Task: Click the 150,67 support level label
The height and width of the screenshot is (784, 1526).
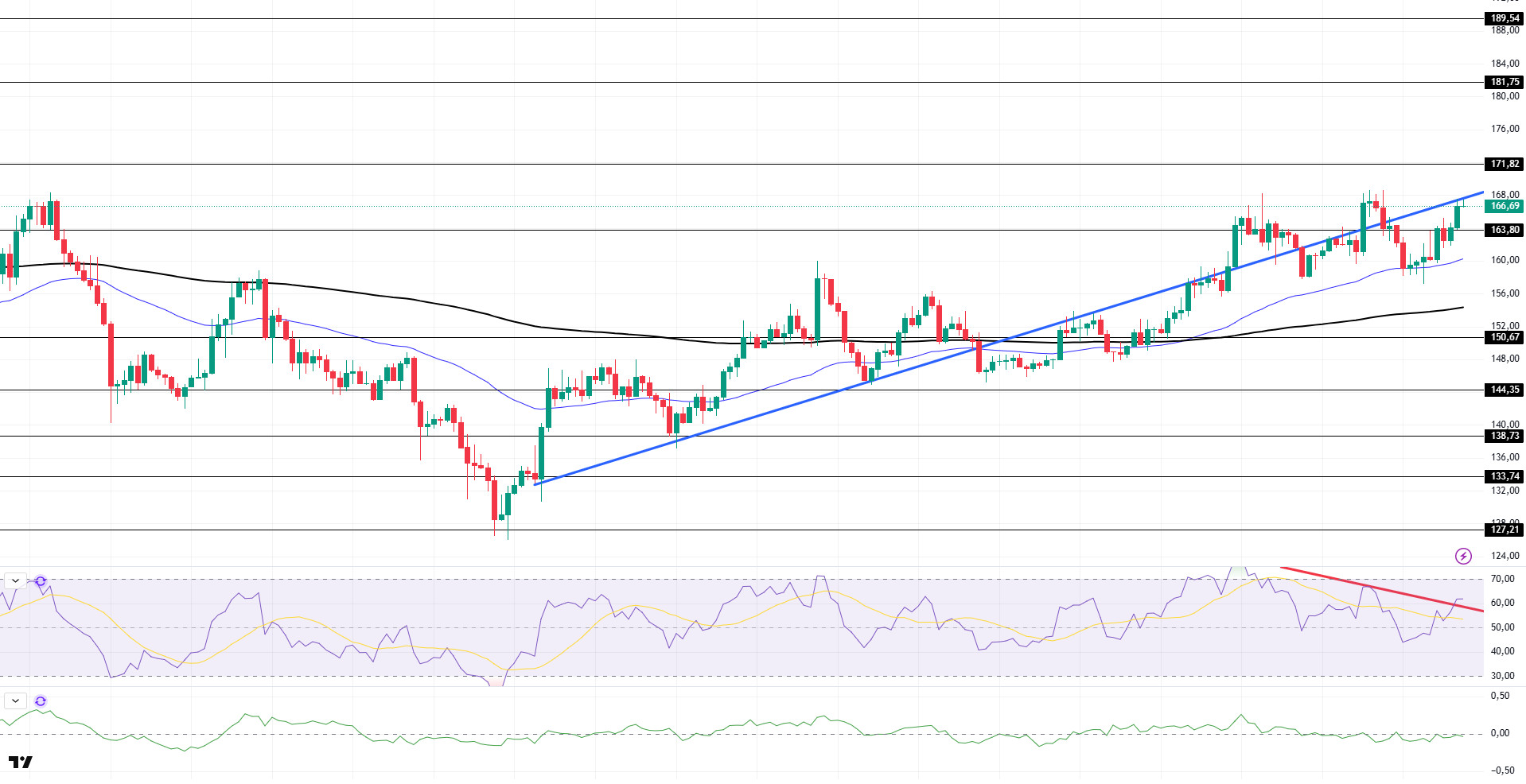Action: tap(1505, 337)
